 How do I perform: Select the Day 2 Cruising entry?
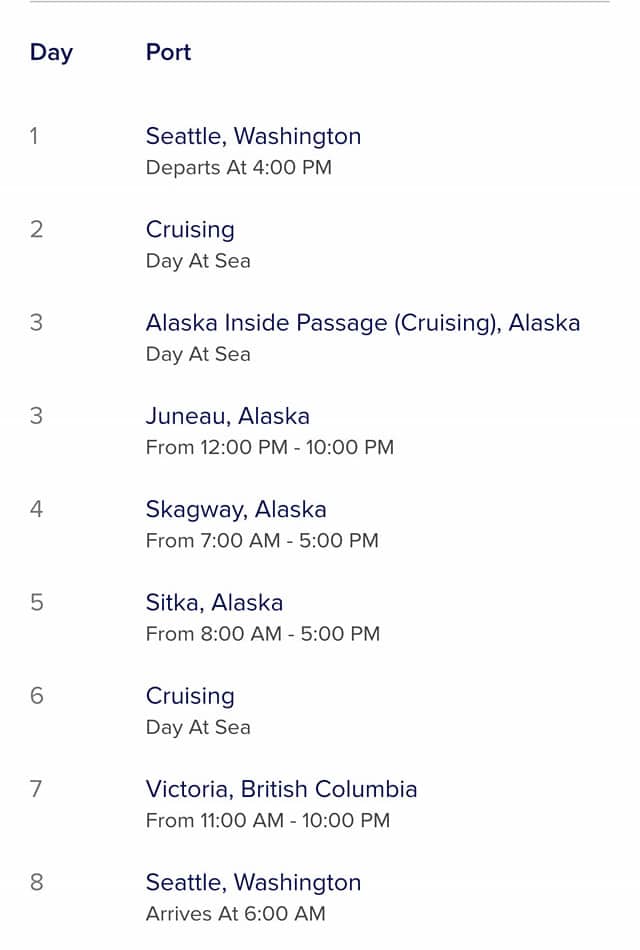pos(190,230)
